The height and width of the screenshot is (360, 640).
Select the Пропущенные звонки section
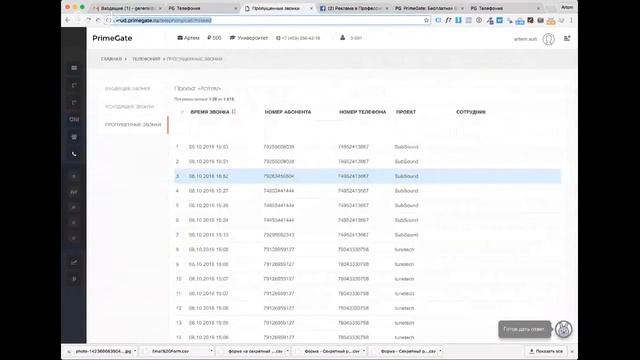coord(133,124)
